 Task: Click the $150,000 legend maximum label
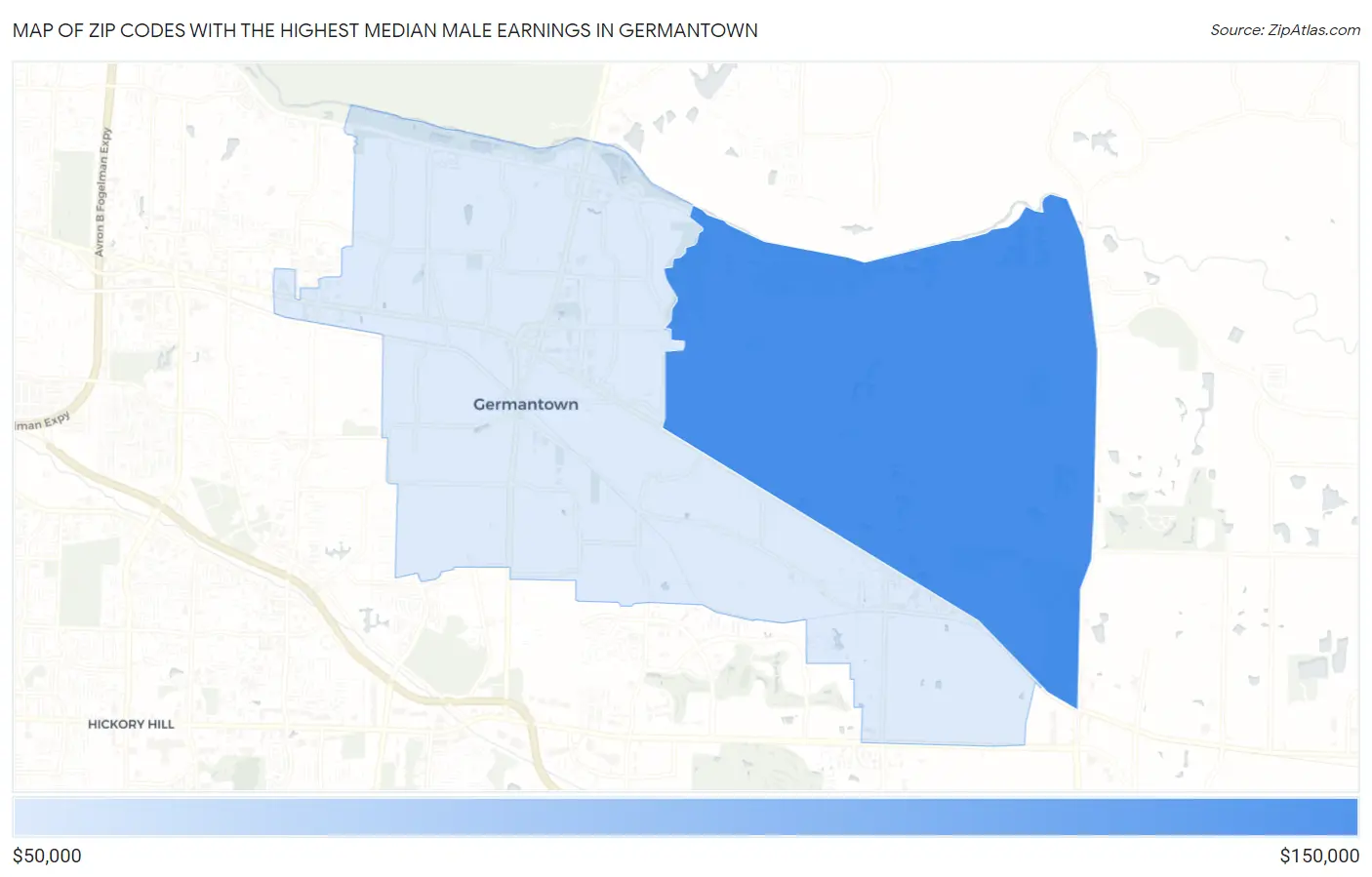(1319, 856)
